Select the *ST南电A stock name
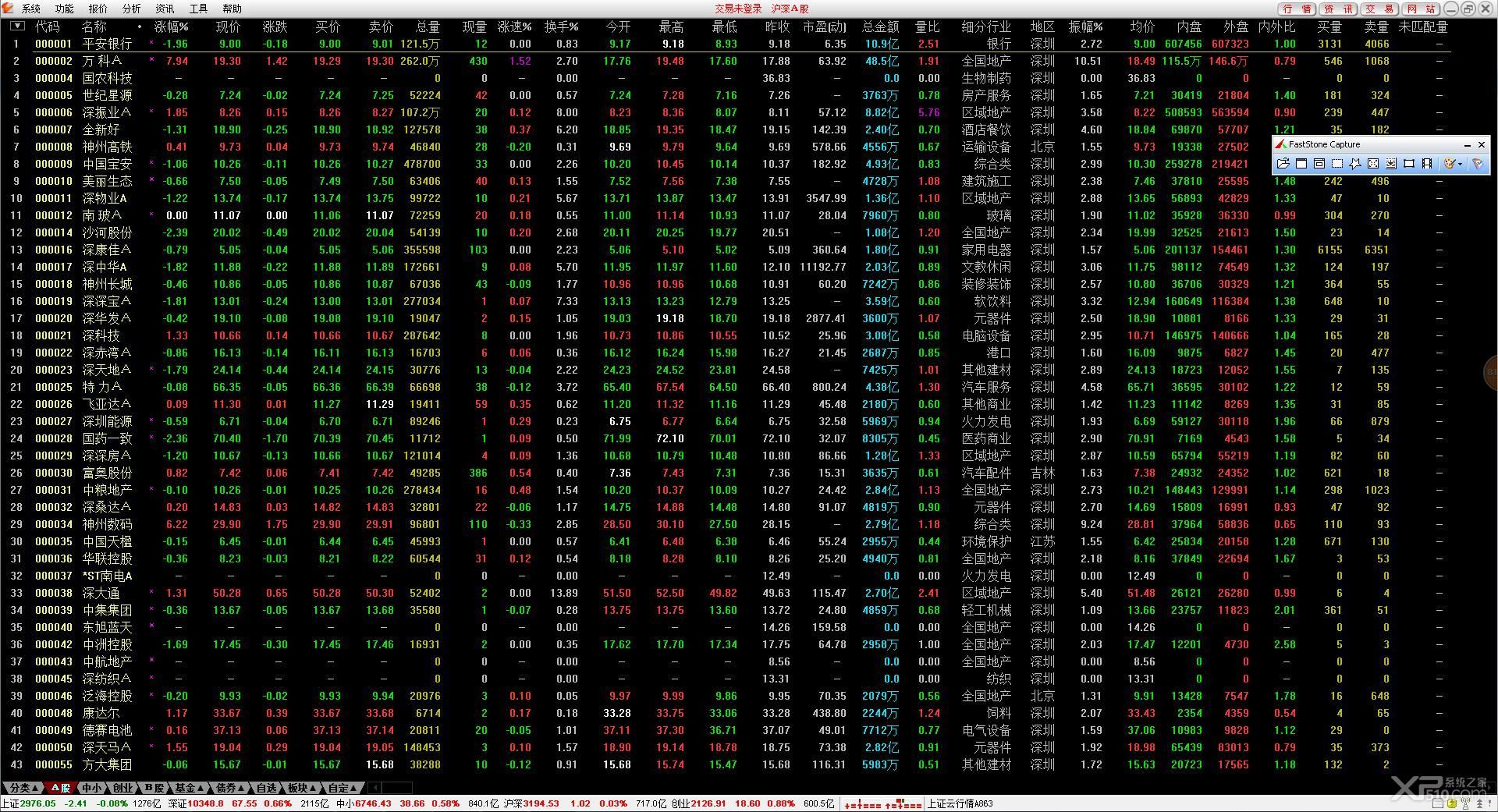This screenshot has height=812, width=1498. [x=108, y=576]
